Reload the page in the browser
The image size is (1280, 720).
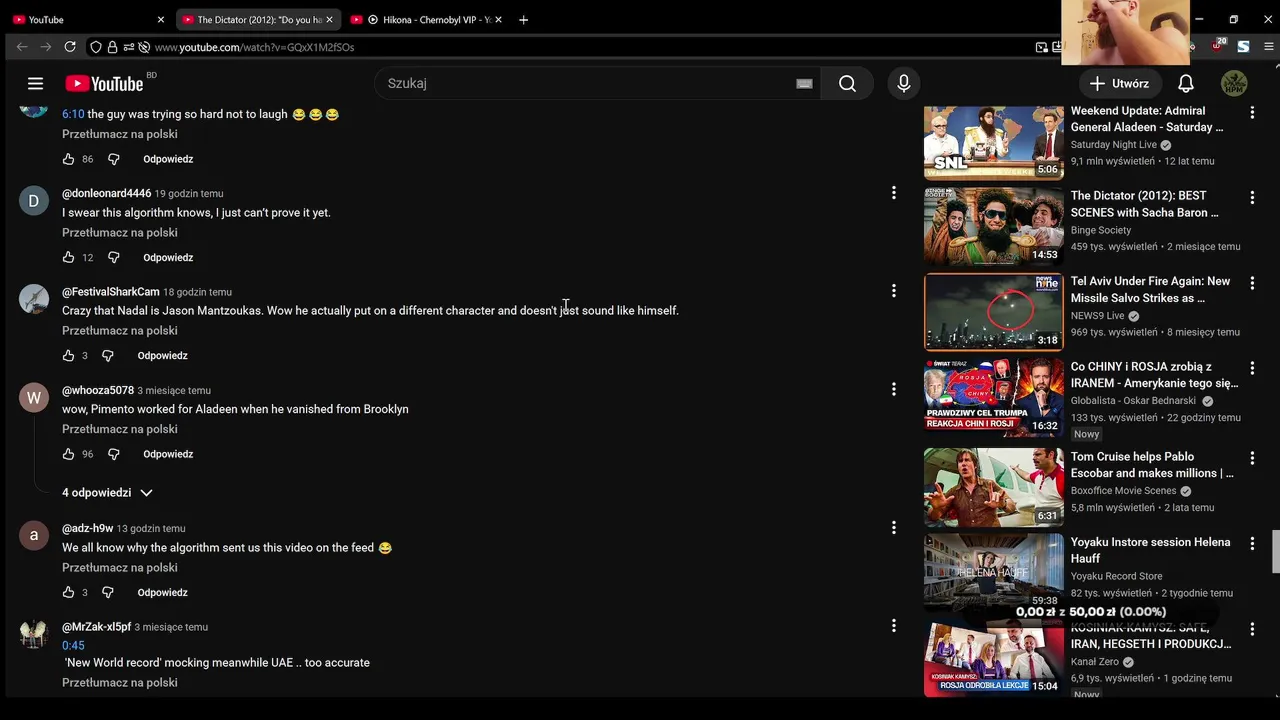click(x=70, y=47)
